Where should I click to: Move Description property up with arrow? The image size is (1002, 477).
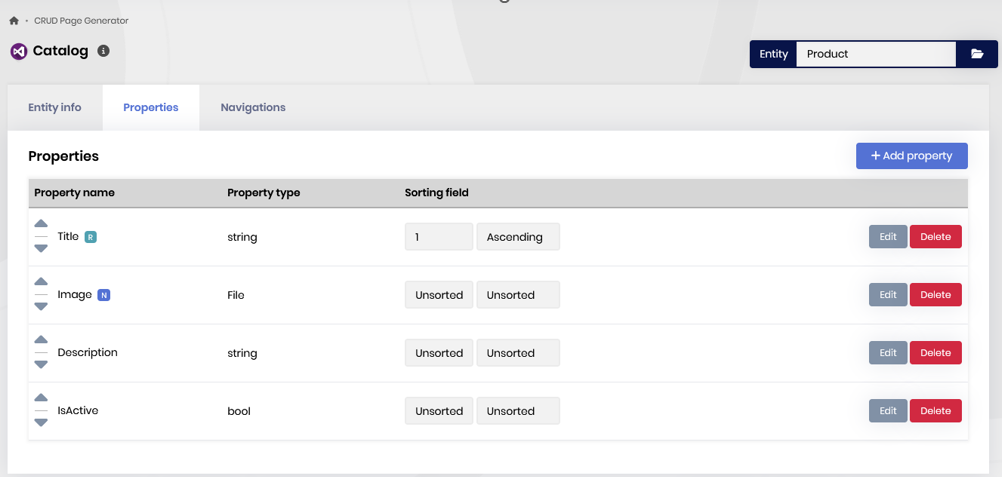[41, 340]
